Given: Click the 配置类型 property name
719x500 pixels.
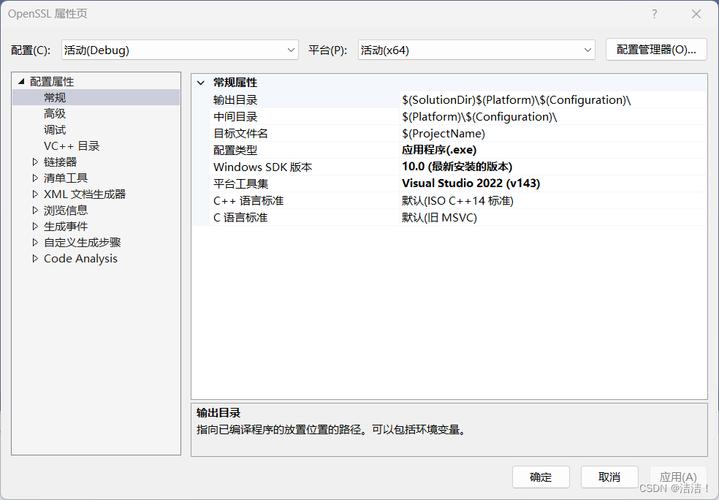Looking at the screenshot, I should tap(235, 150).
